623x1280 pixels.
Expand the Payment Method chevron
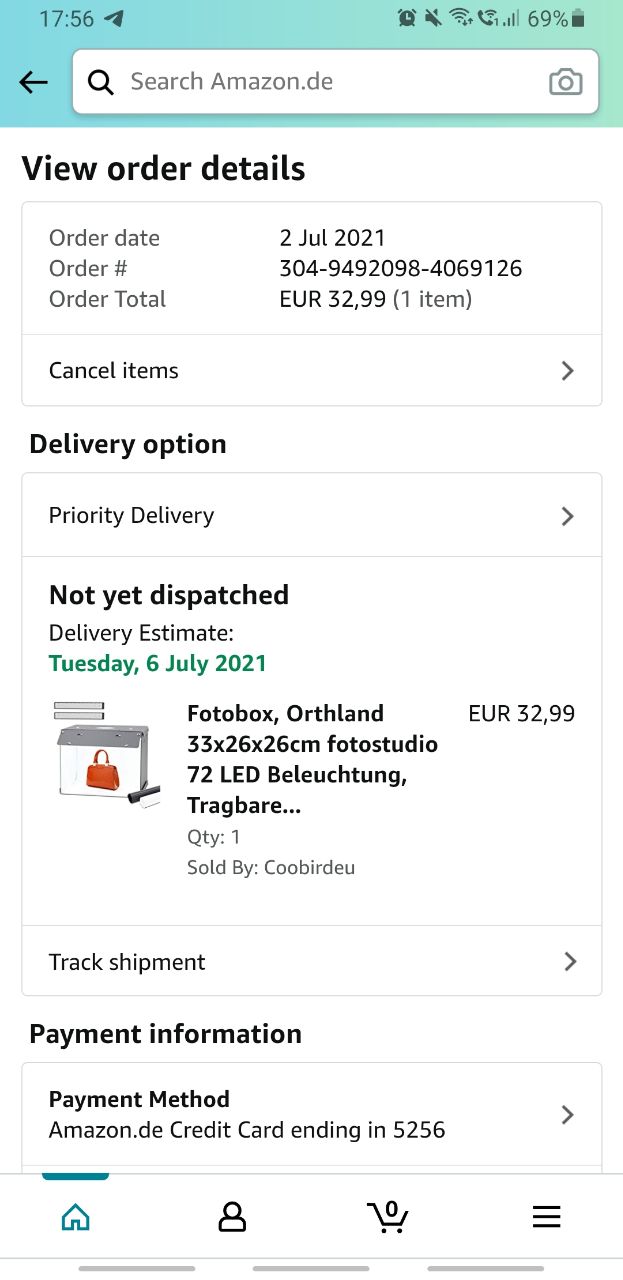coord(567,1115)
